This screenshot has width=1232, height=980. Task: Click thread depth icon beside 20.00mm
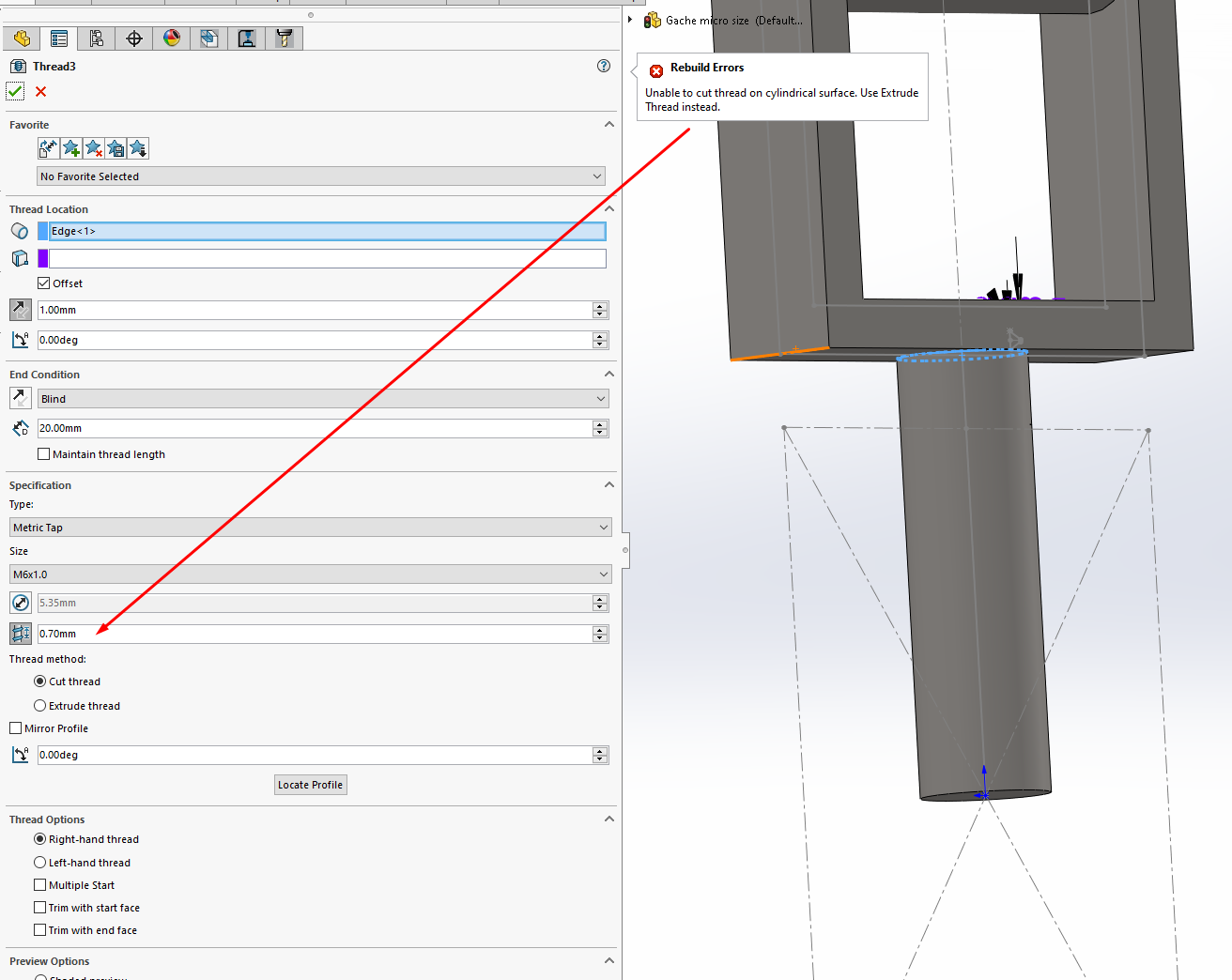click(20, 428)
